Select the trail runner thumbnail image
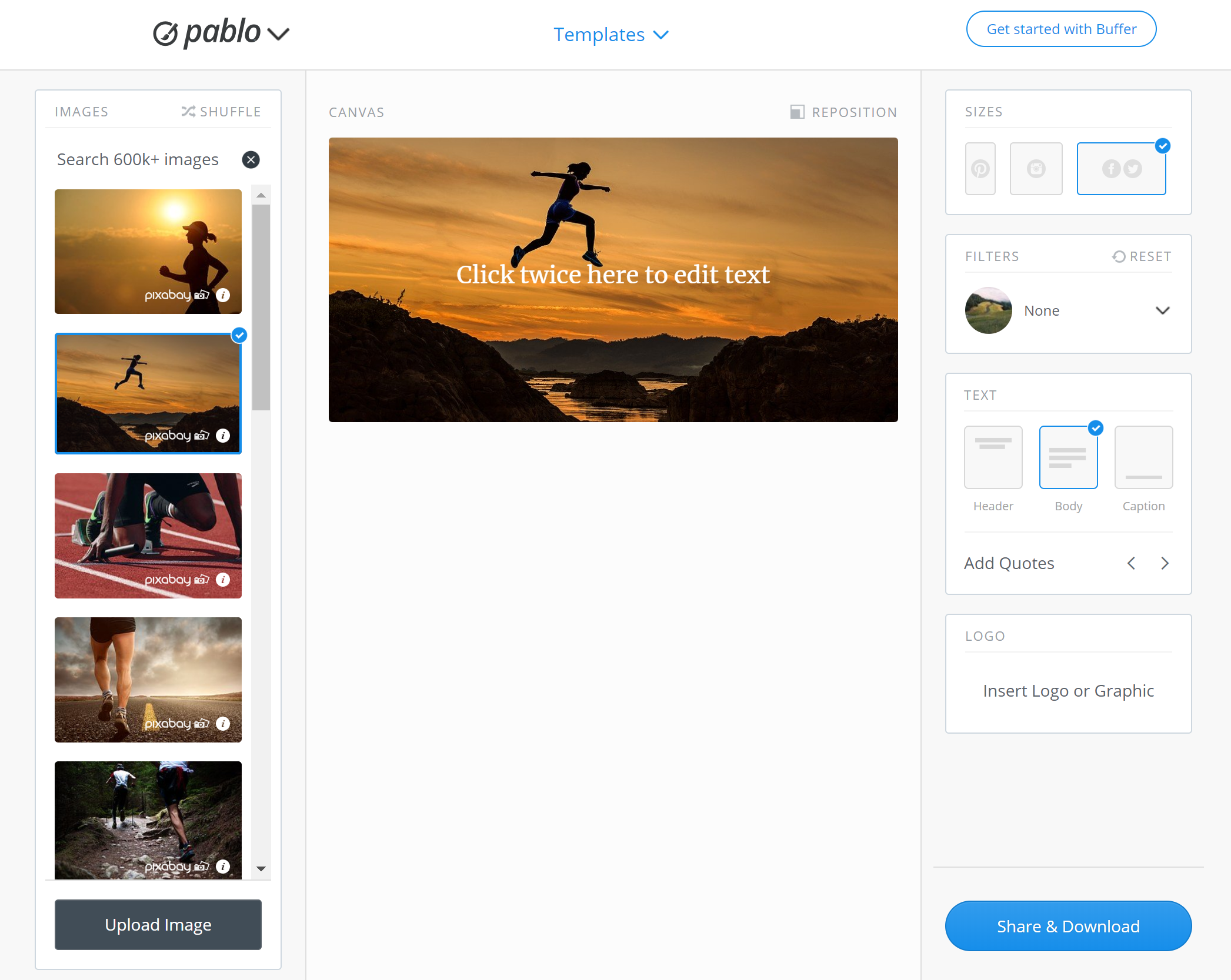 (148, 819)
